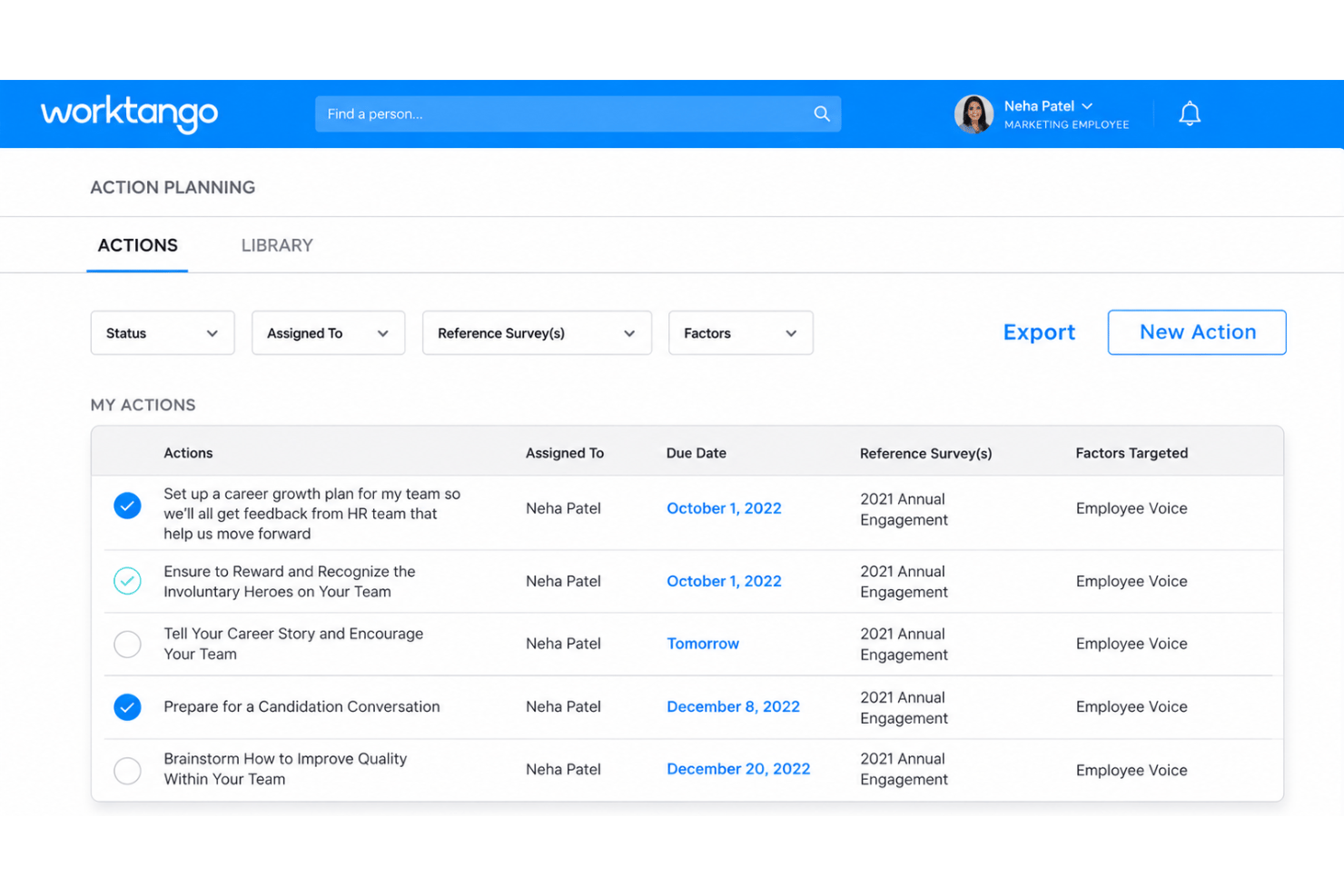
Task: Switch to the Actions tab
Action: 138,245
